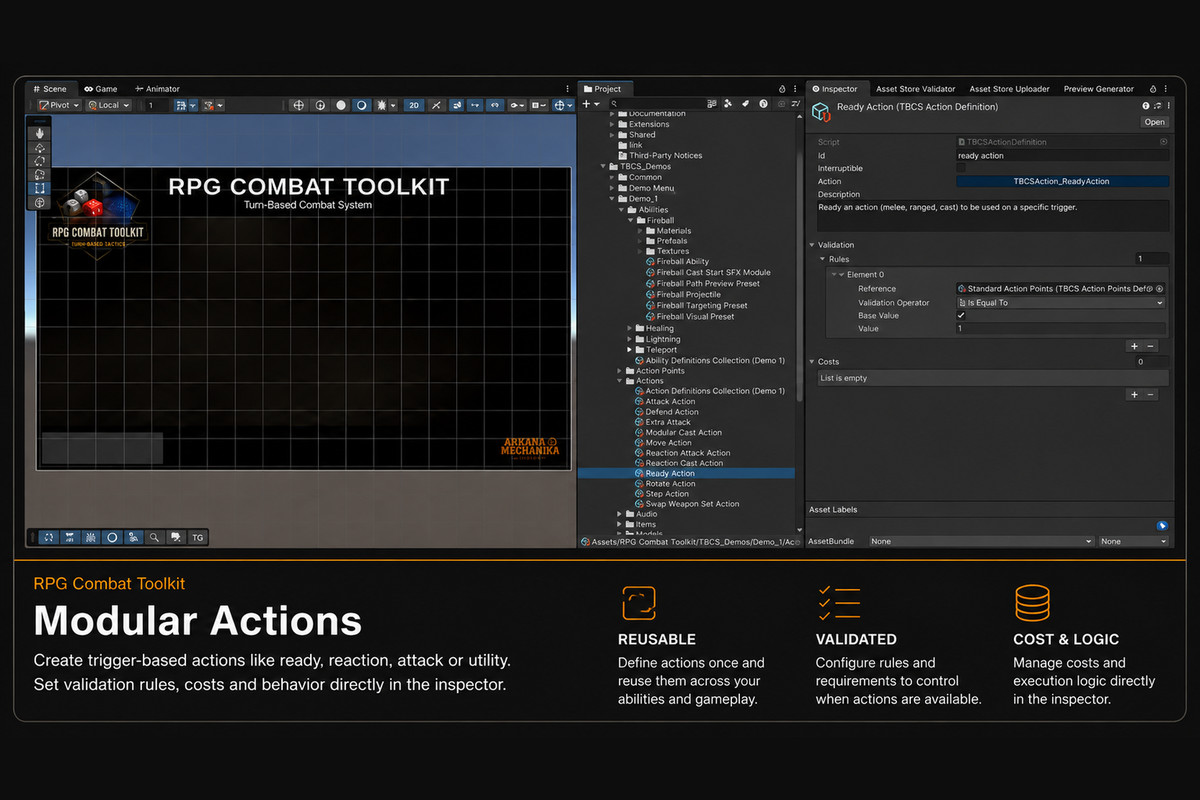
Task: Collapse the Rules list foldout
Action: tap(823, 259)
